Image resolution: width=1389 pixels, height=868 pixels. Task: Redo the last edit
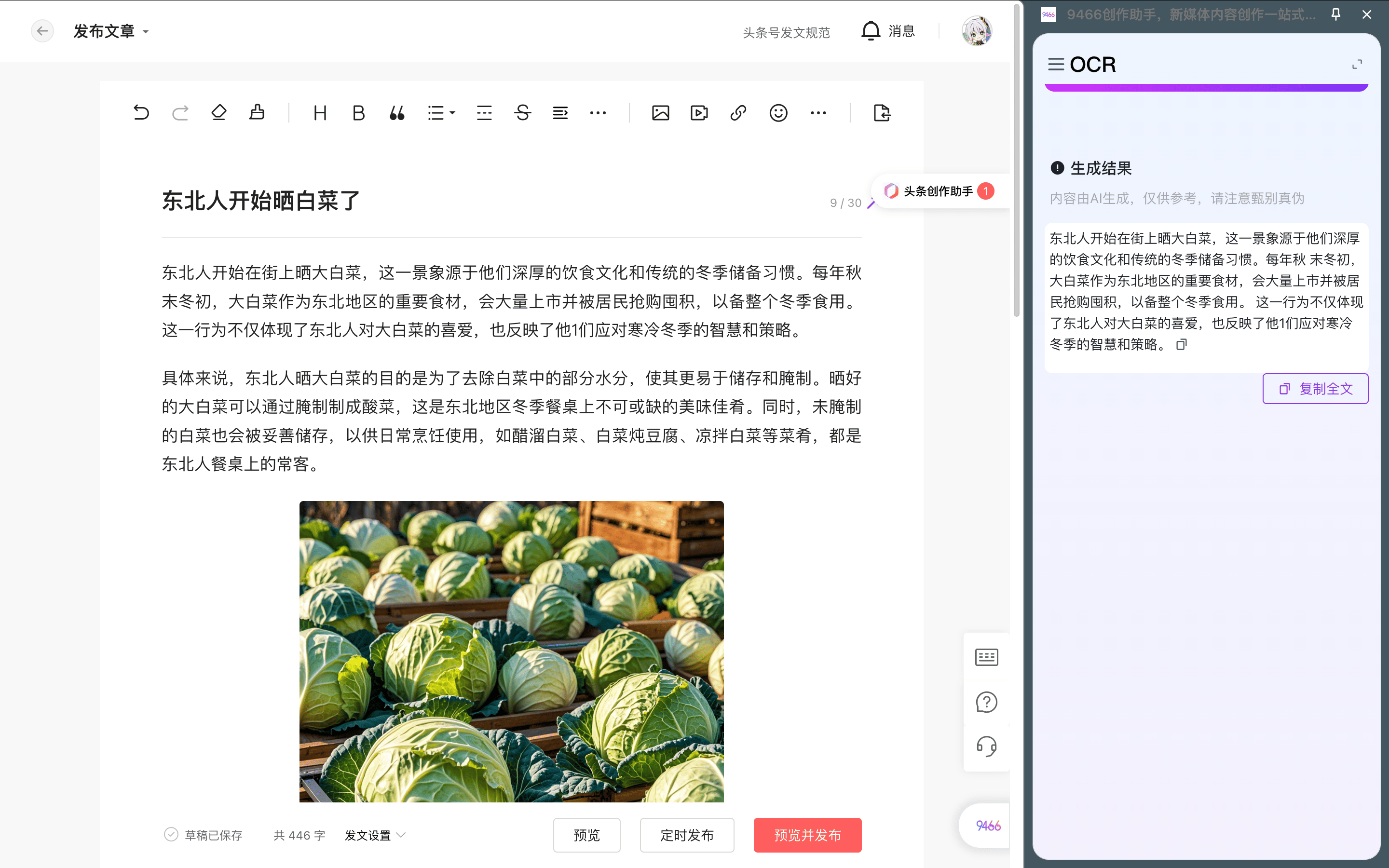pyautogui.click(x=180, y=112)
